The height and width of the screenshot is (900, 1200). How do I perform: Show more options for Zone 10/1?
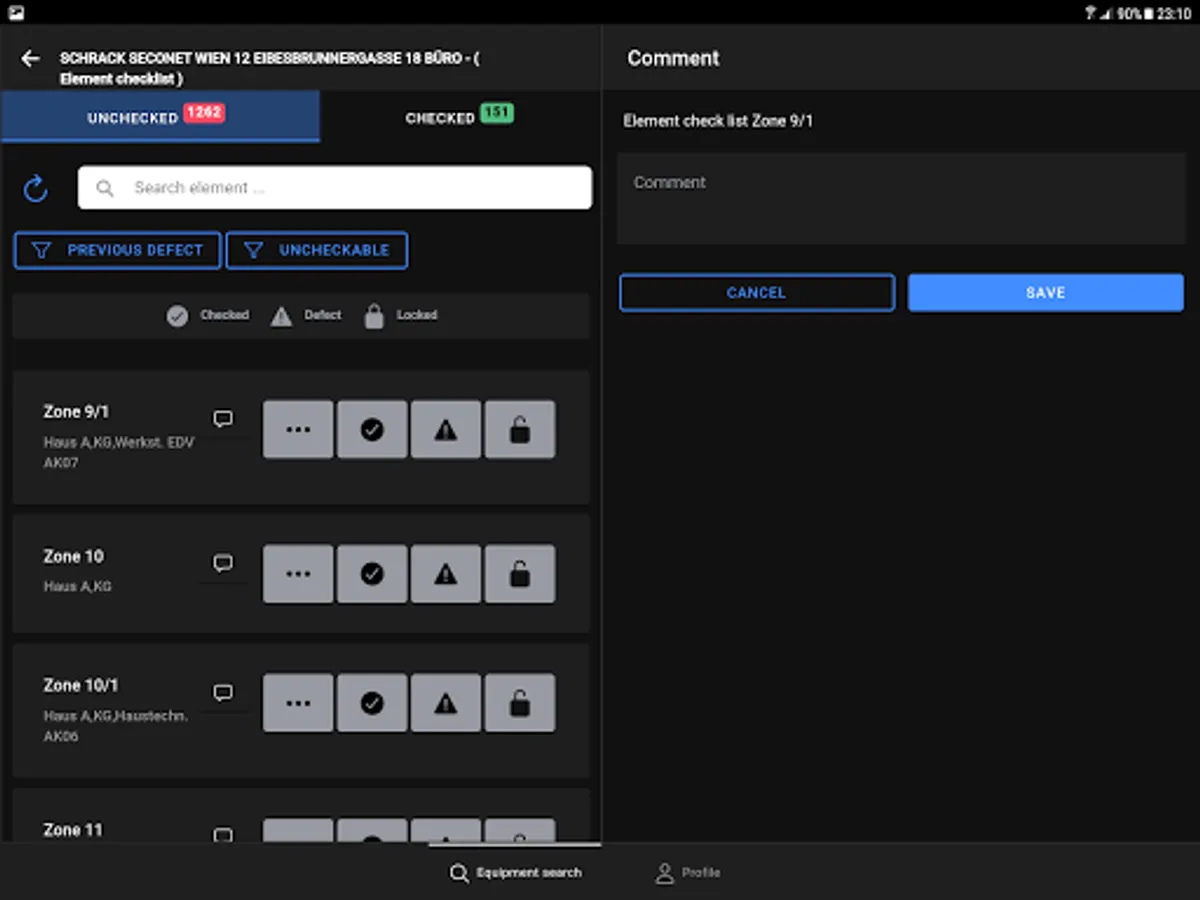pyautogui.click(x=298, y=703)
